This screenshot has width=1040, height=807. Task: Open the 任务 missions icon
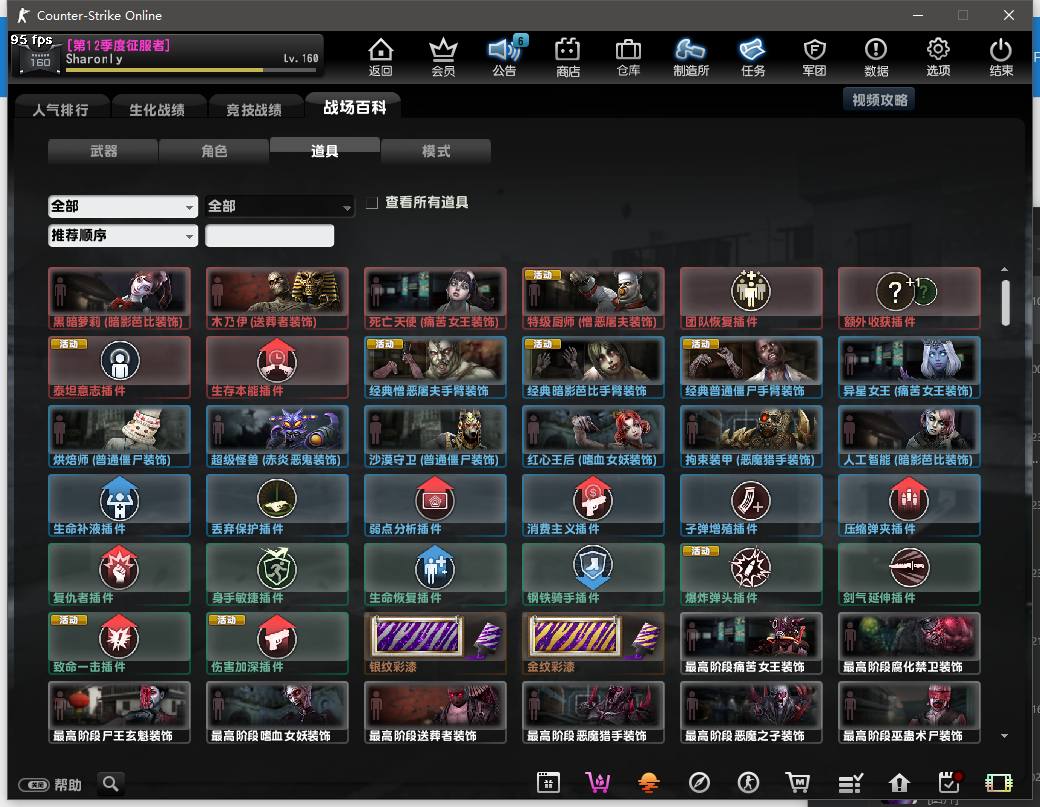(x=753, y=57)
